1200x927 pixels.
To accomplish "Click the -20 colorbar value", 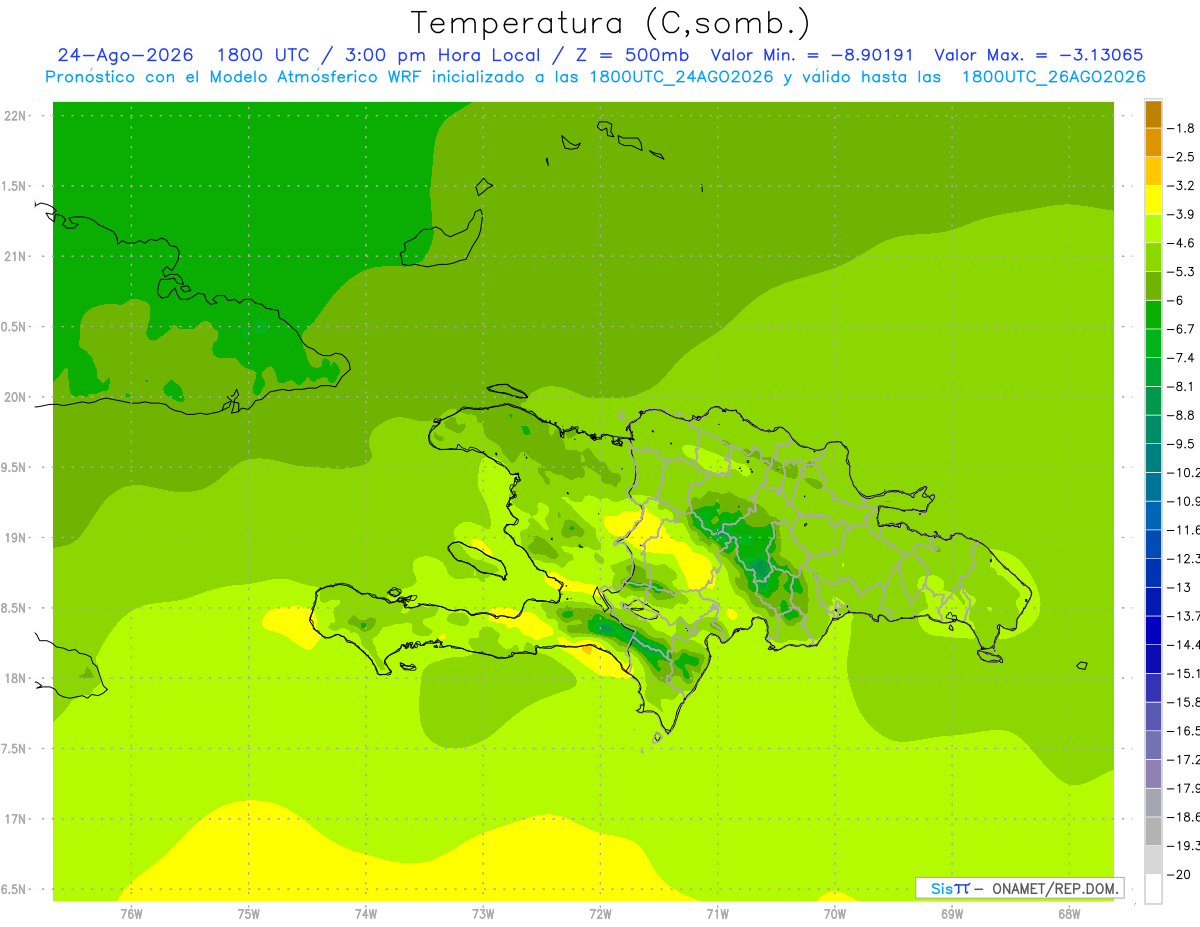I will pos(1178,874).
